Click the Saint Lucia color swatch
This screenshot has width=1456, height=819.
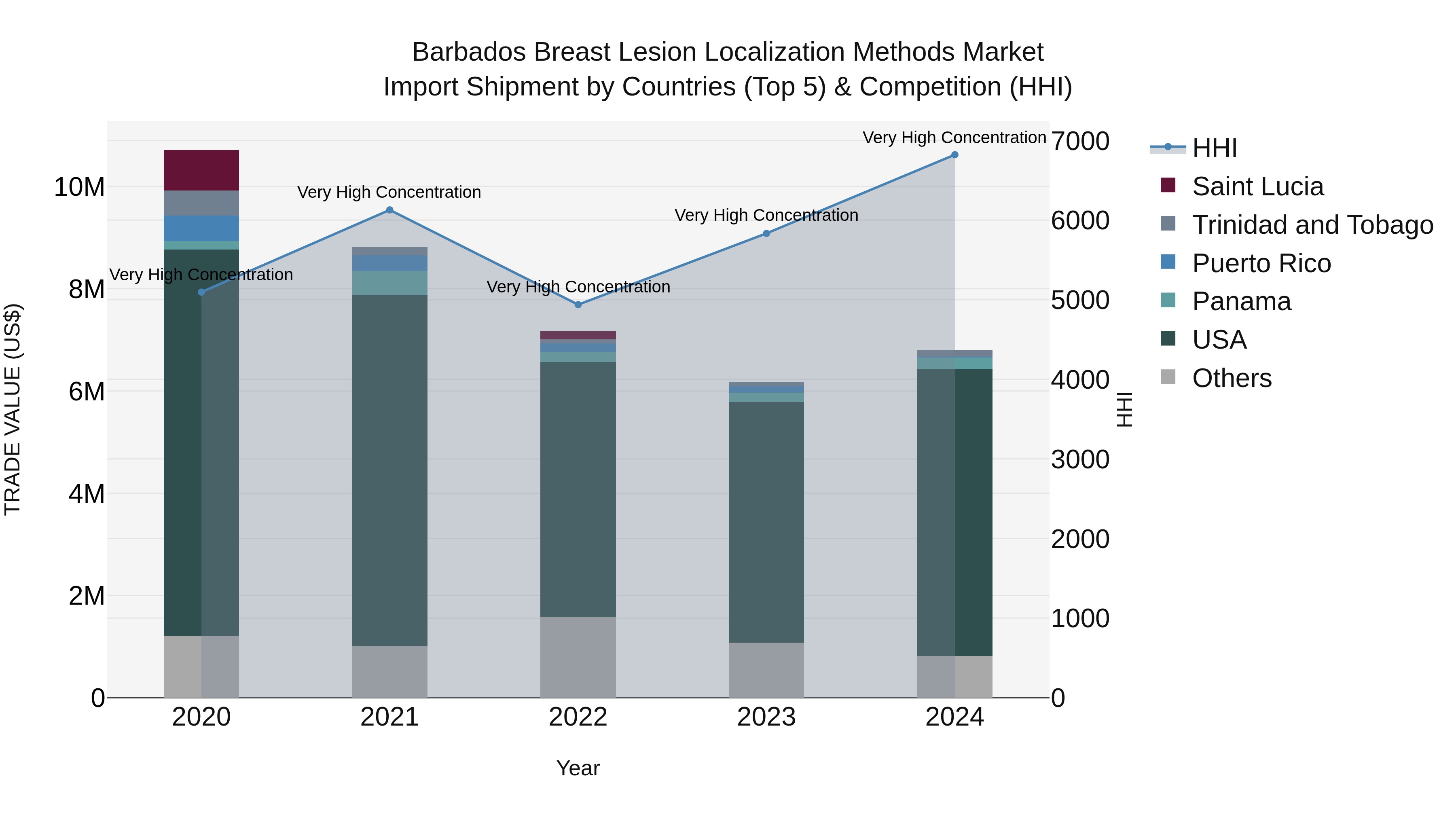tap(1168, 185)
